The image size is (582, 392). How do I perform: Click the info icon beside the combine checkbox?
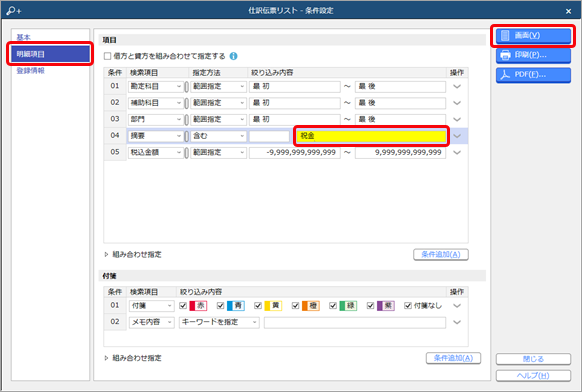coord(233,56)
